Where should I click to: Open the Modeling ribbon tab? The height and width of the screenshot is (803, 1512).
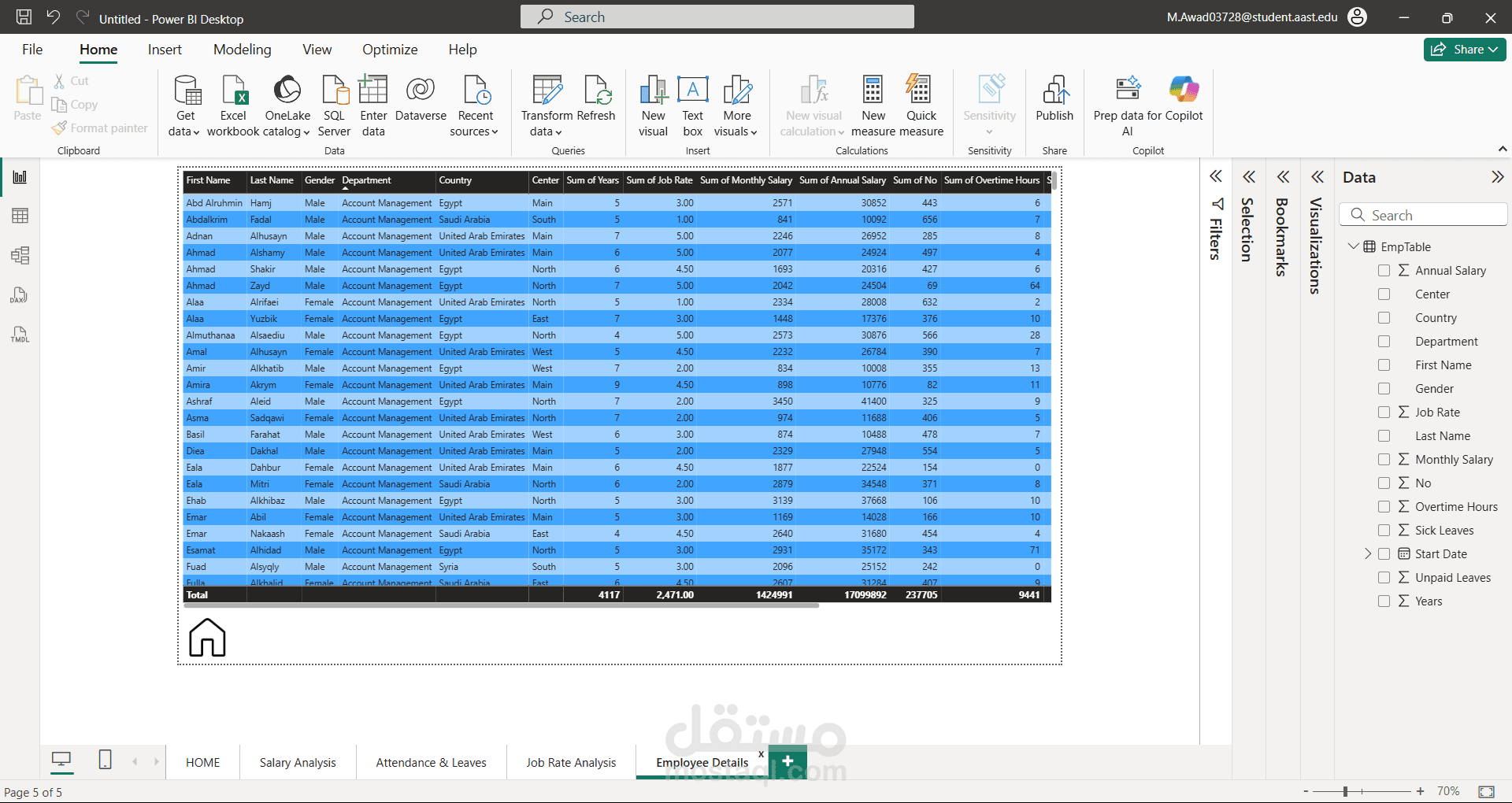pos(242,50)
